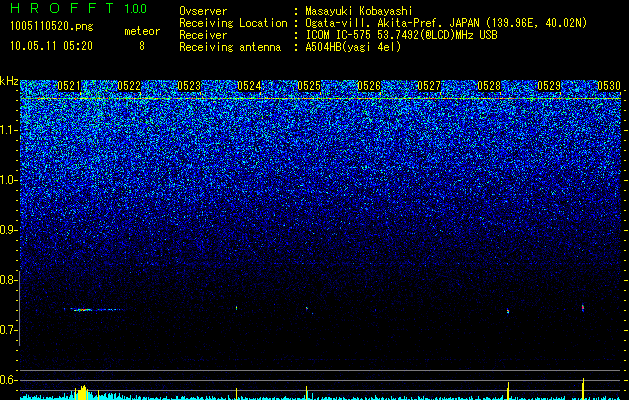Click the 1.1 kHz frequency axis label
Image resolution: width=629 pixels, height=400 pixels.
(9, 130)
